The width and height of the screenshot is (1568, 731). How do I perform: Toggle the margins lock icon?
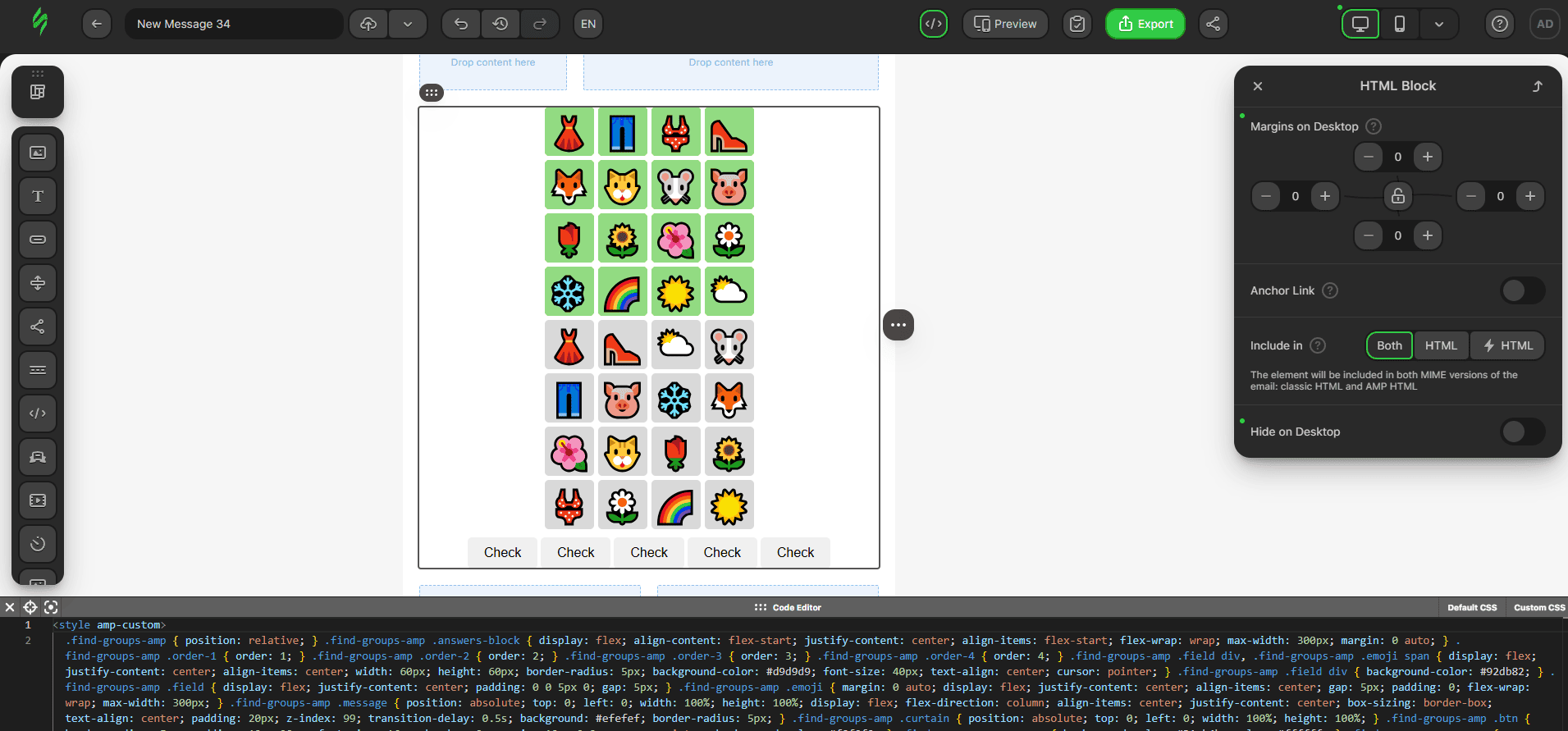point(1398,196)
